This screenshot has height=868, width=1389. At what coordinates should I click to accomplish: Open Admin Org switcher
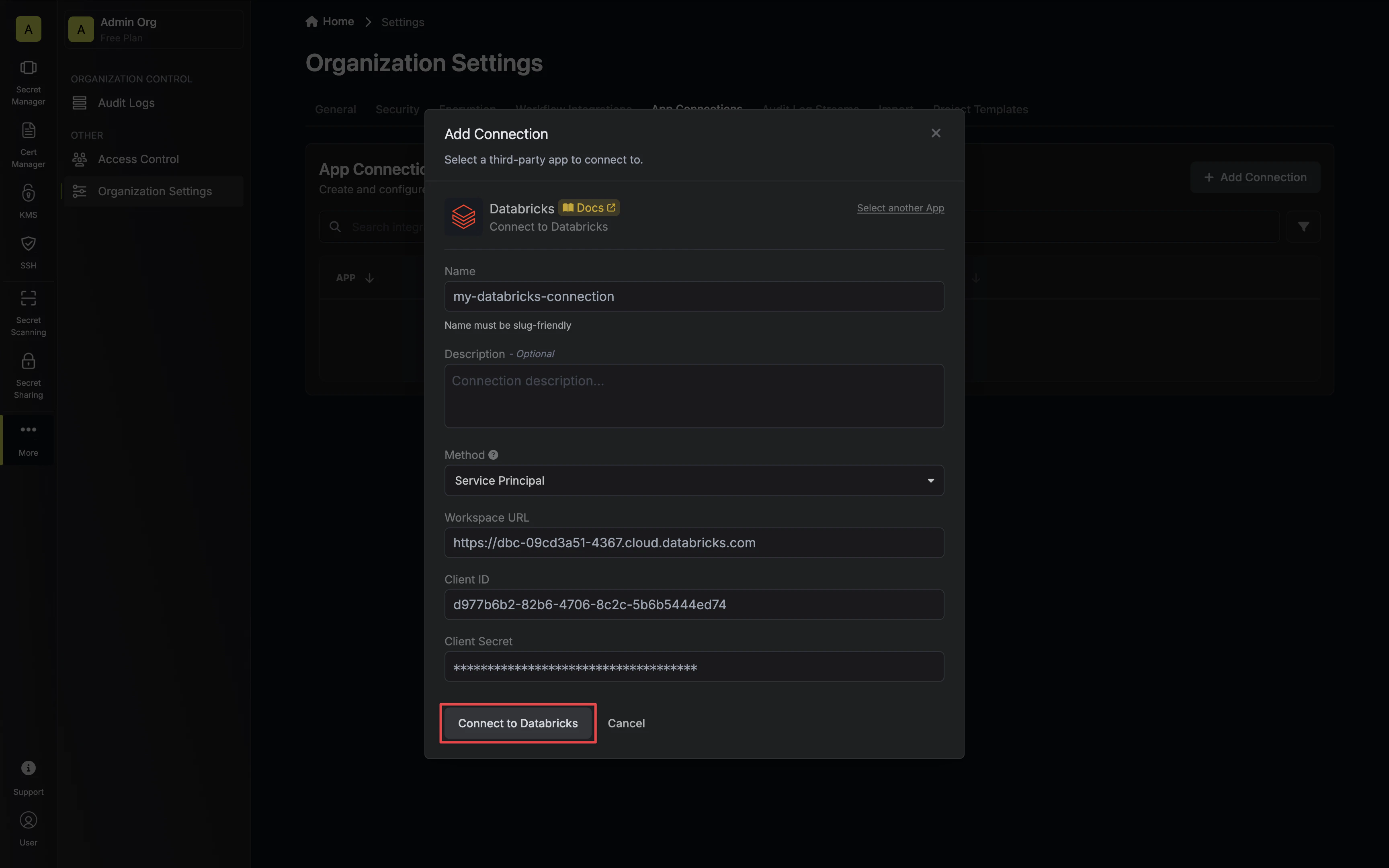[154, 29]
